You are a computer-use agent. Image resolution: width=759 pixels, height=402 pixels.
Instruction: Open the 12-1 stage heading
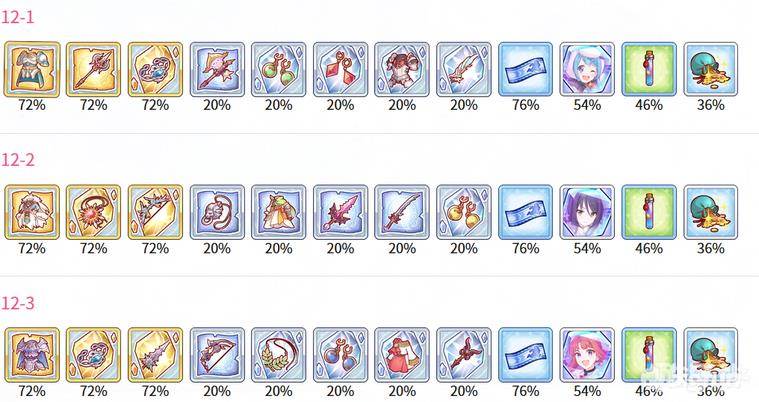tap(17, 17)
